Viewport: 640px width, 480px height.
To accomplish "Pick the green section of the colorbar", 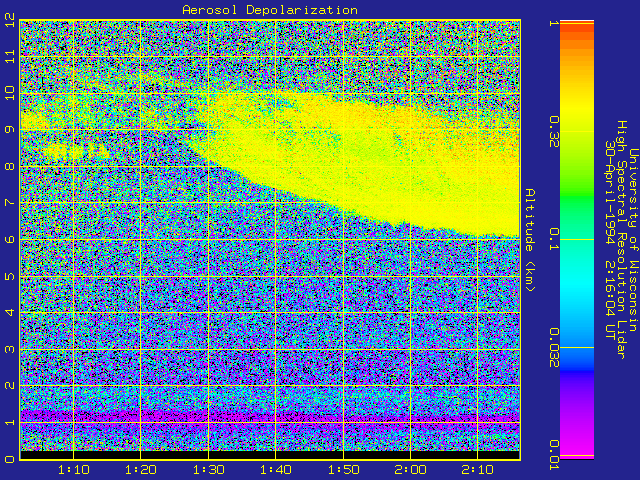I will [577, 196].
